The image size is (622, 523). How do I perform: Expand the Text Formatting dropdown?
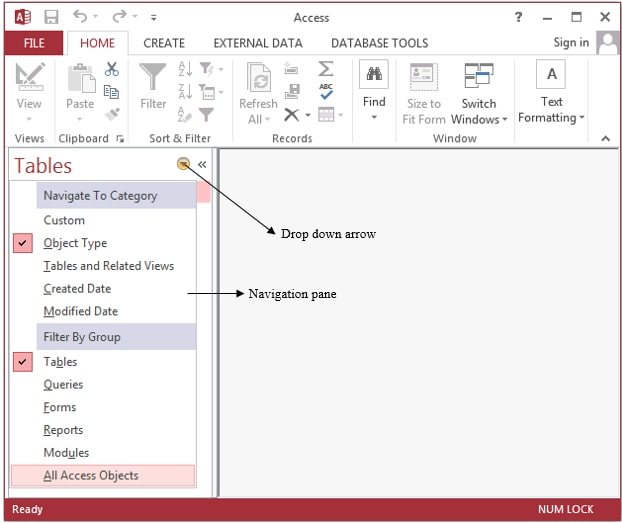pos(551,92)
